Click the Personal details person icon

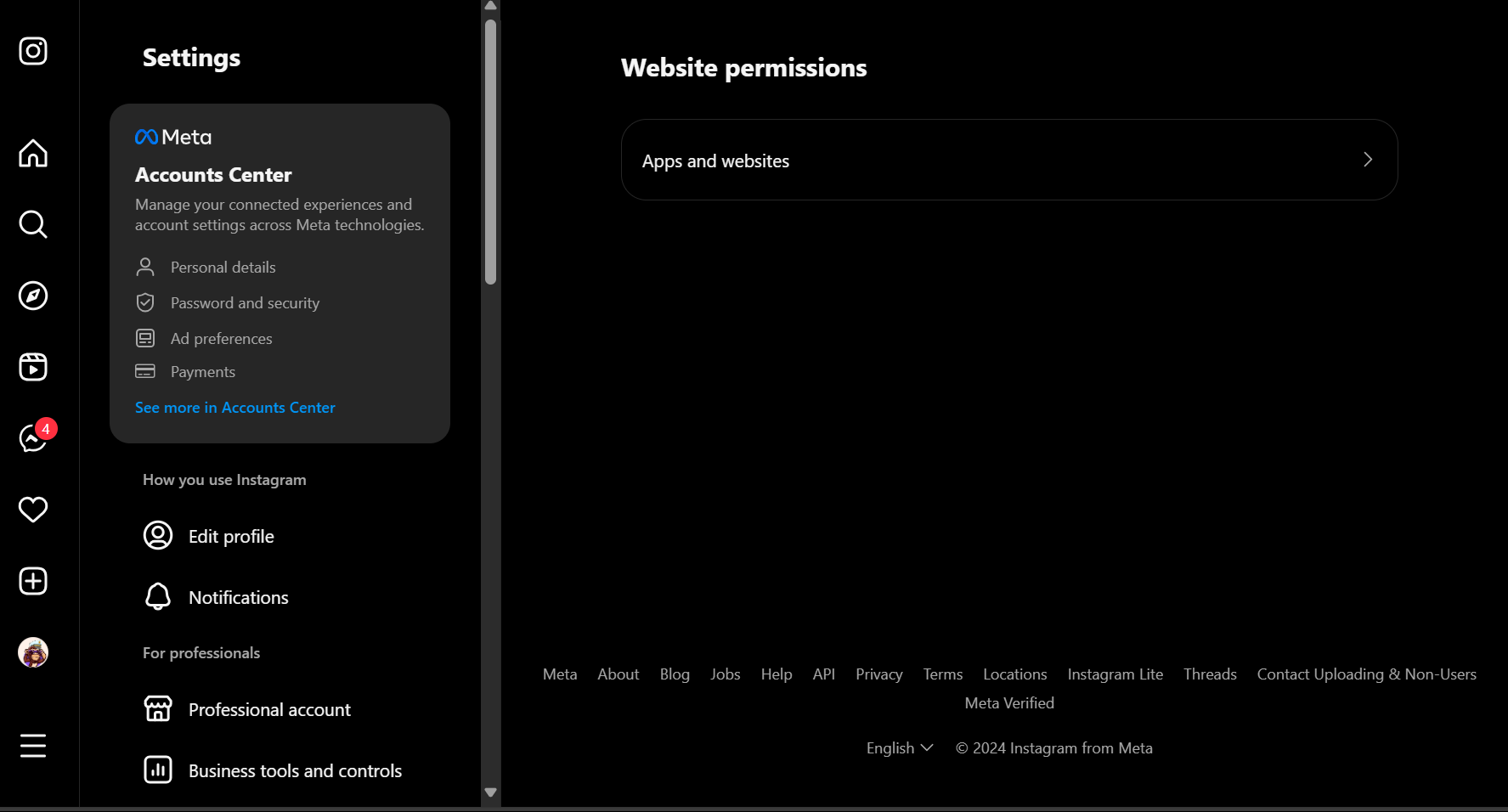145,268
